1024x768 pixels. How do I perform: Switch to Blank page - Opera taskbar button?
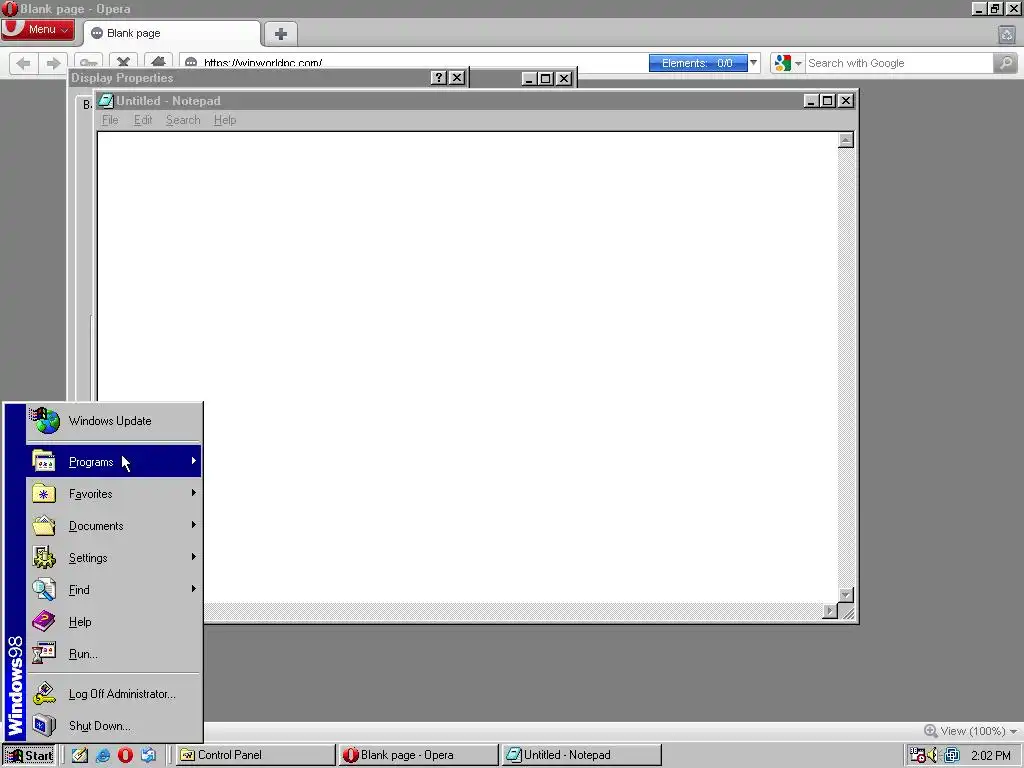click(418, 755)
